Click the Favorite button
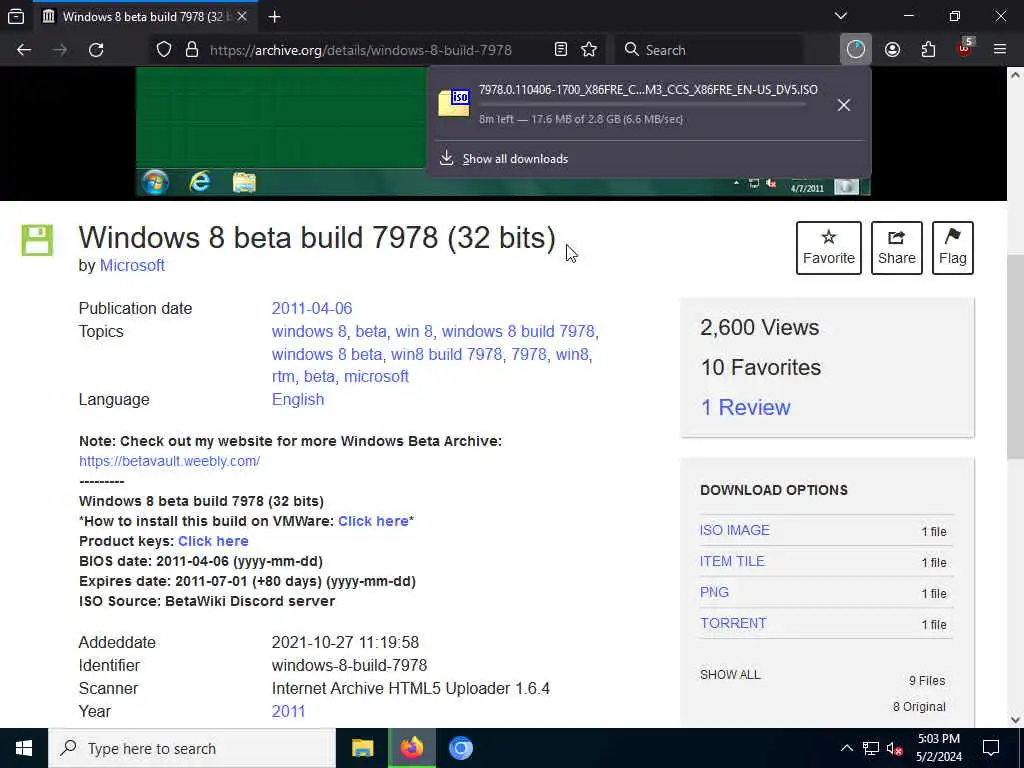This screenshot has height=768, width=1024. point(829,248)
